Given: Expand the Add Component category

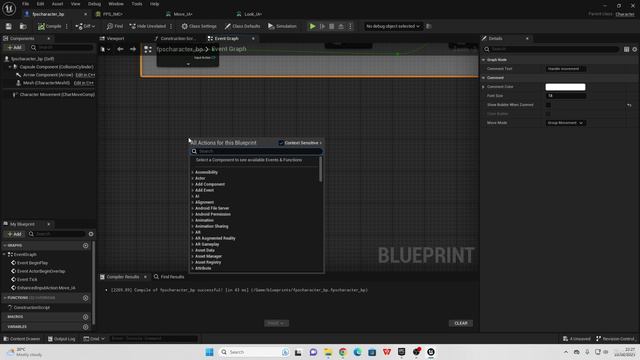Looking at the screenshot, I should tap(210, 184).
